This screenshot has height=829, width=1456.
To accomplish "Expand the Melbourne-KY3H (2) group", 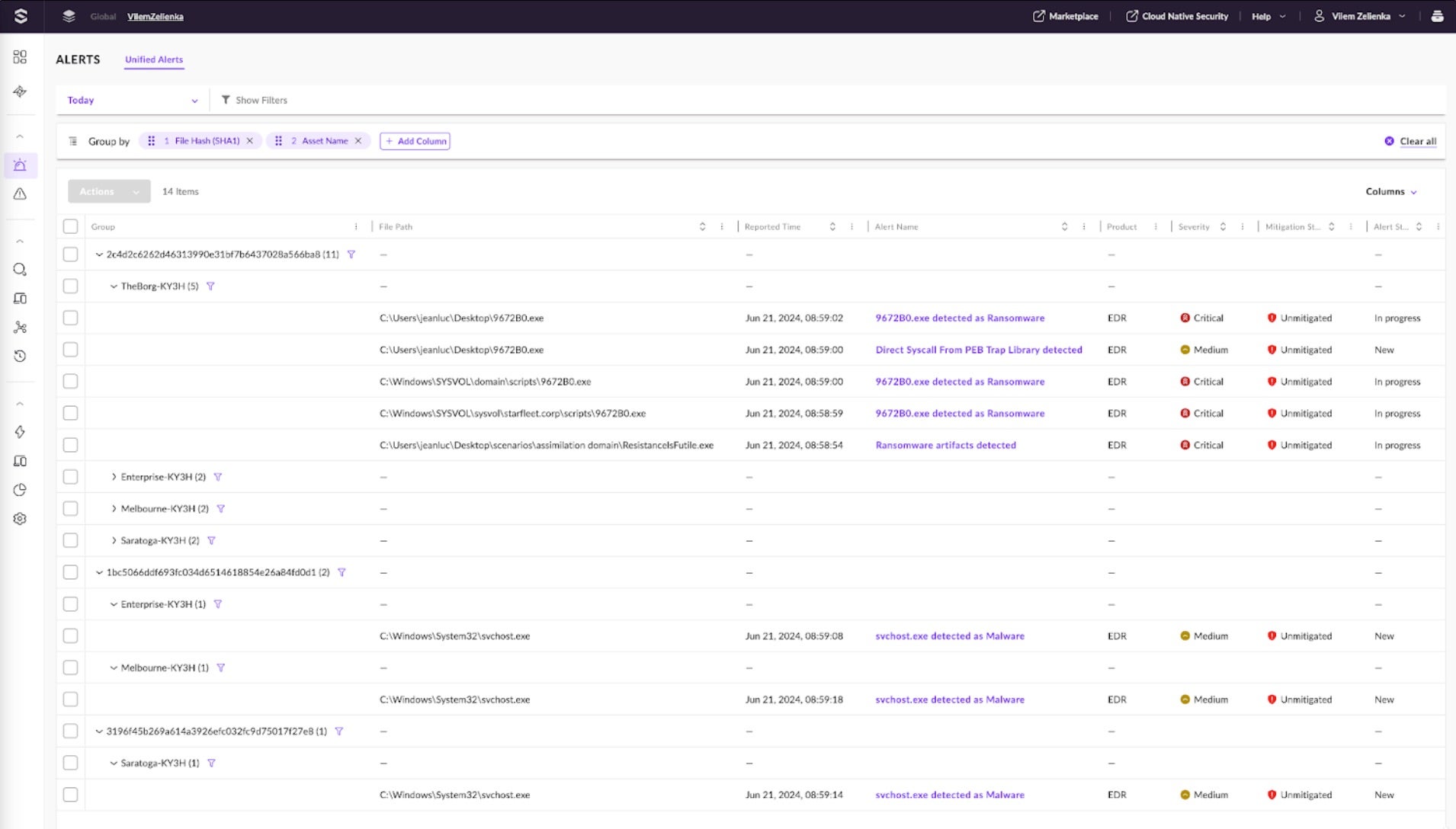I will (114, 509).
